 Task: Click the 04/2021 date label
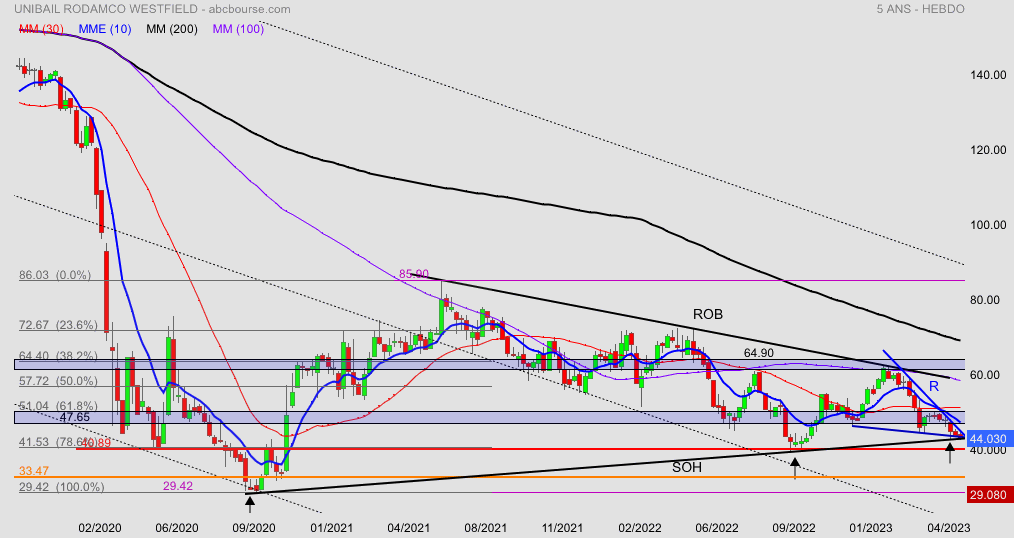pyautogui.click(x=408, y=528)
